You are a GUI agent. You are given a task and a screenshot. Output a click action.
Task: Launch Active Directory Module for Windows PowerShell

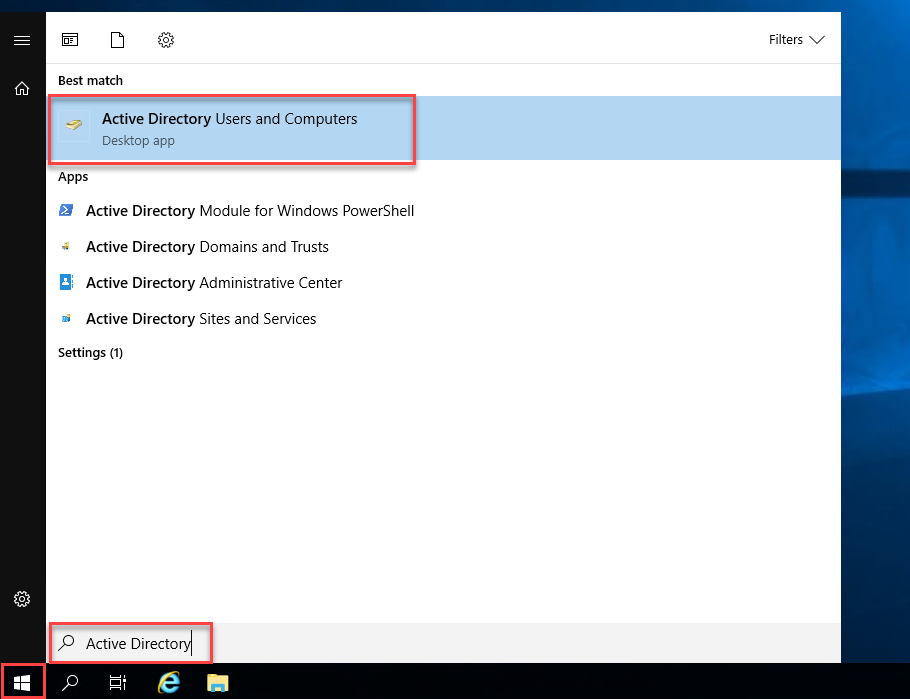pos(444,211)
